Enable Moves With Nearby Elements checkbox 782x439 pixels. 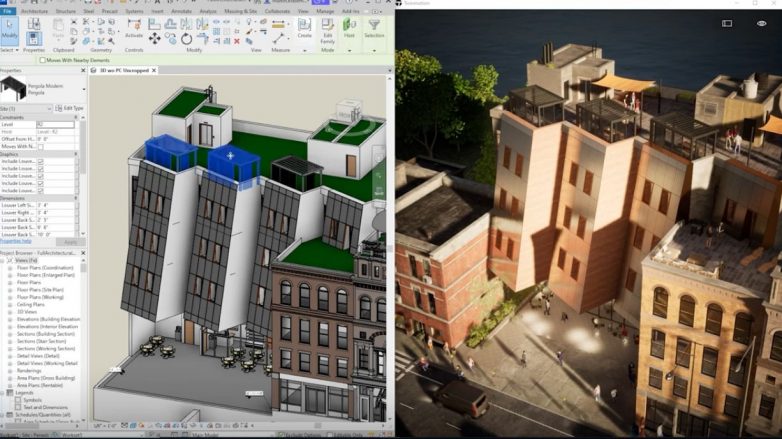(42, 60)
